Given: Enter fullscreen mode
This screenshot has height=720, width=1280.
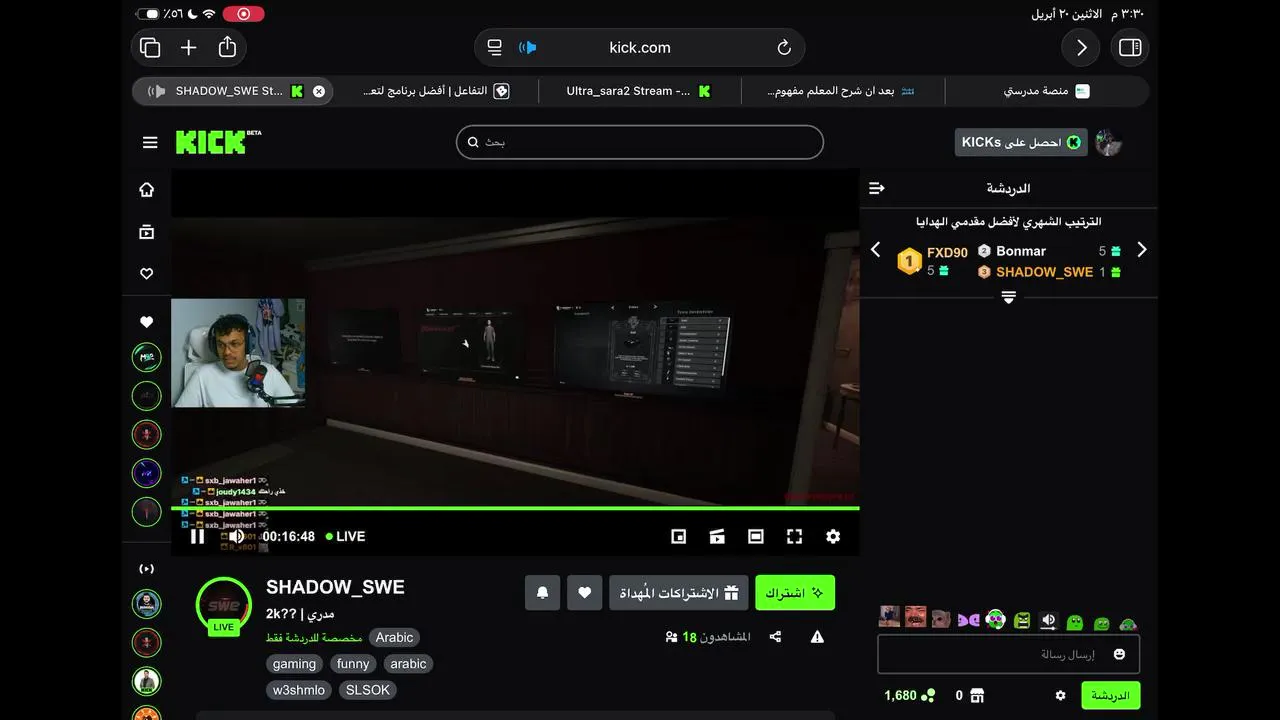Looking at the screenshot, I should pos(794,537).
